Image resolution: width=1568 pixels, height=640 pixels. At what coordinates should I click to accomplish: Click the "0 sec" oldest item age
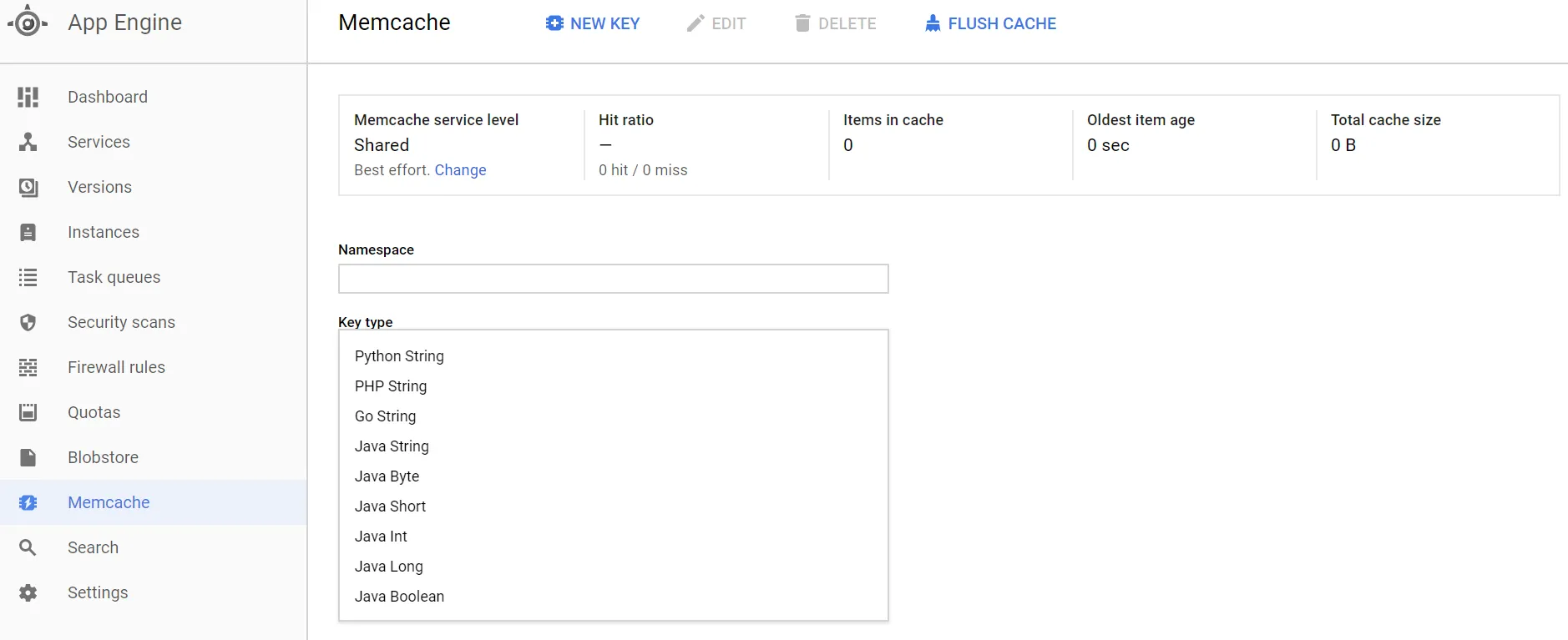coord(1108,145)
